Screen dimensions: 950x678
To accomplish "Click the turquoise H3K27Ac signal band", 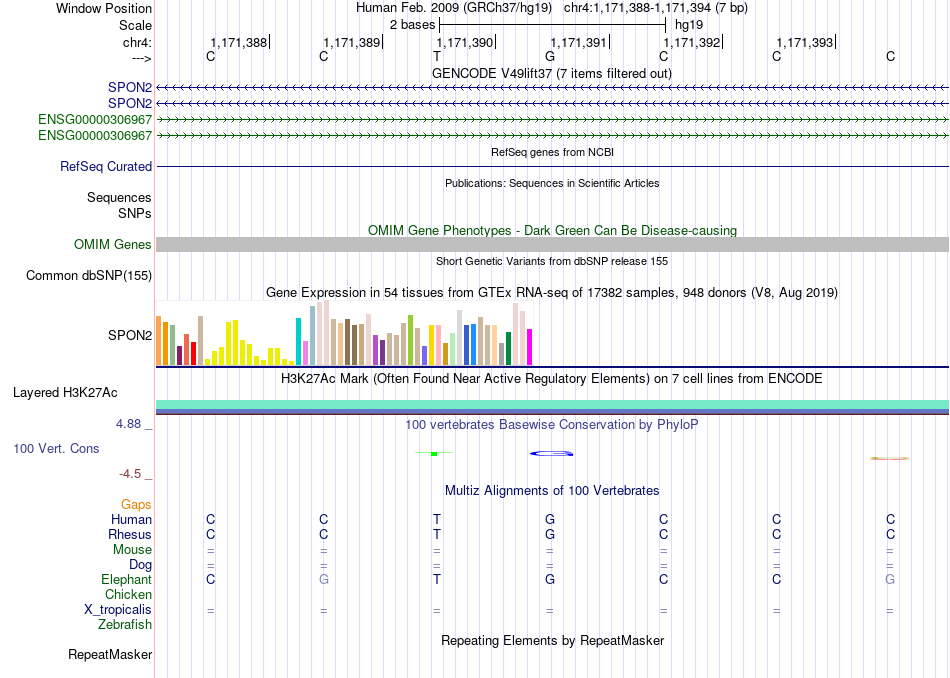I will pos(552,404).
